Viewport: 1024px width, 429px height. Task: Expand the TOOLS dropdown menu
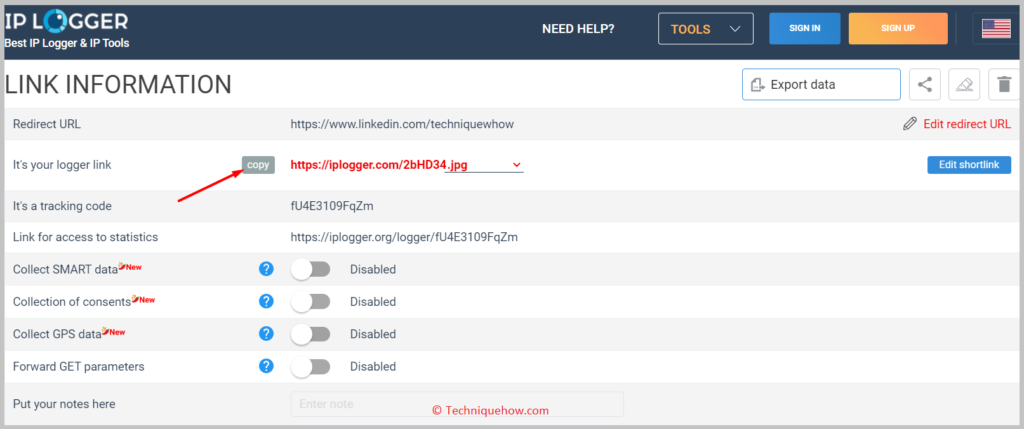[706, 29]
